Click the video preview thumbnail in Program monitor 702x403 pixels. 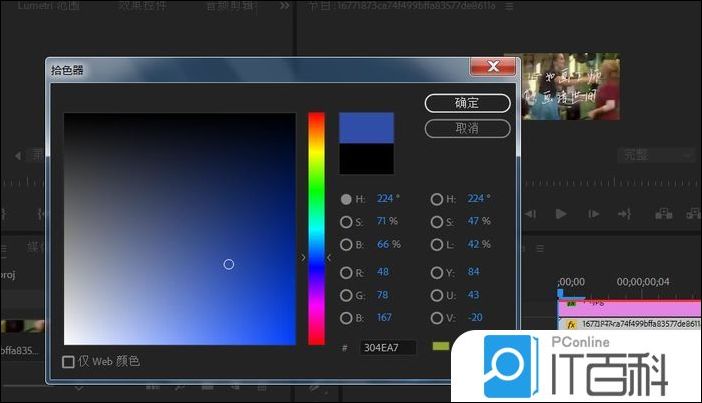571,86
